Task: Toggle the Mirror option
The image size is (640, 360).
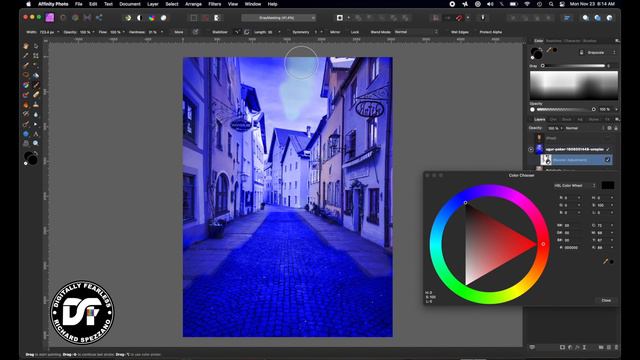Action: tap(335, 32)
